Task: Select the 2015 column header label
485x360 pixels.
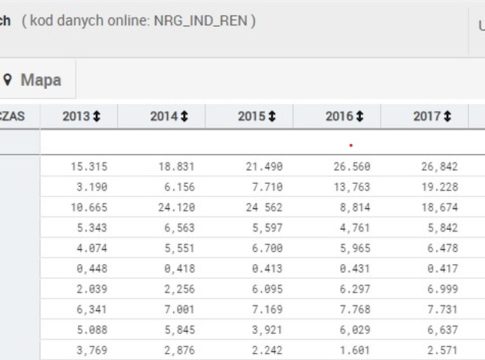Action: pos(252,116)
